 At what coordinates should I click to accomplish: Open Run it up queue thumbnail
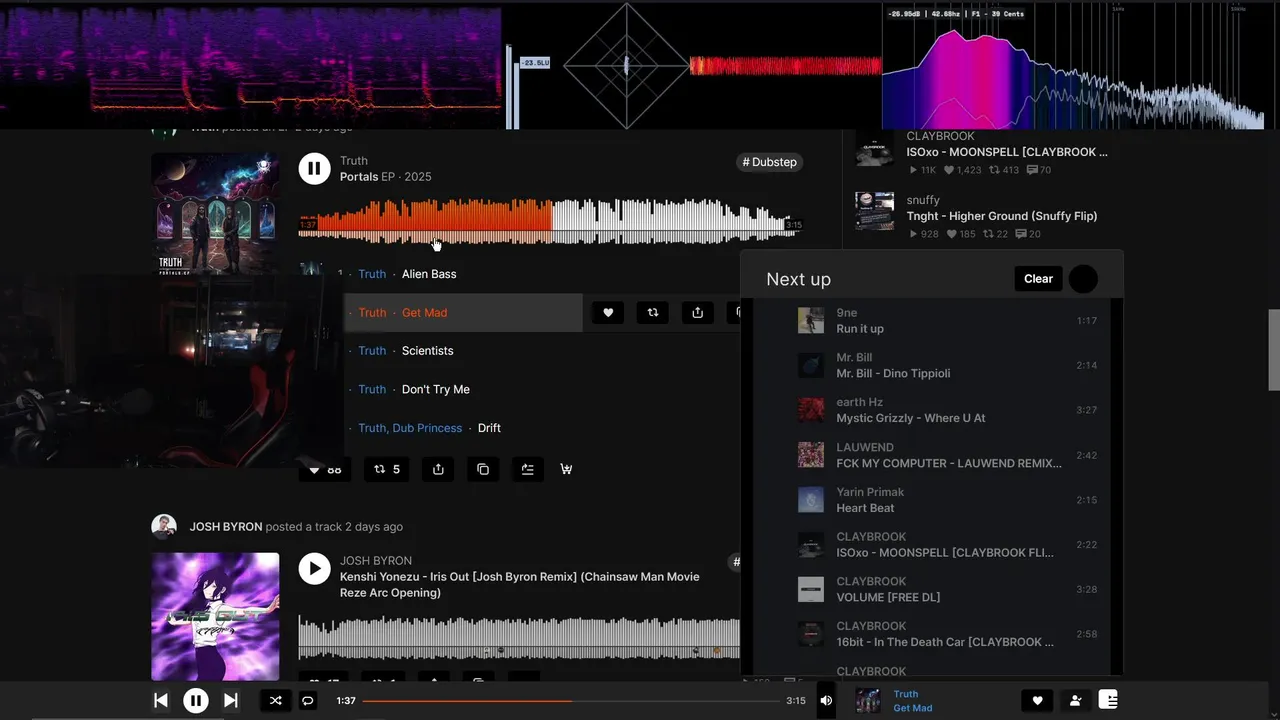pos(811,321)
